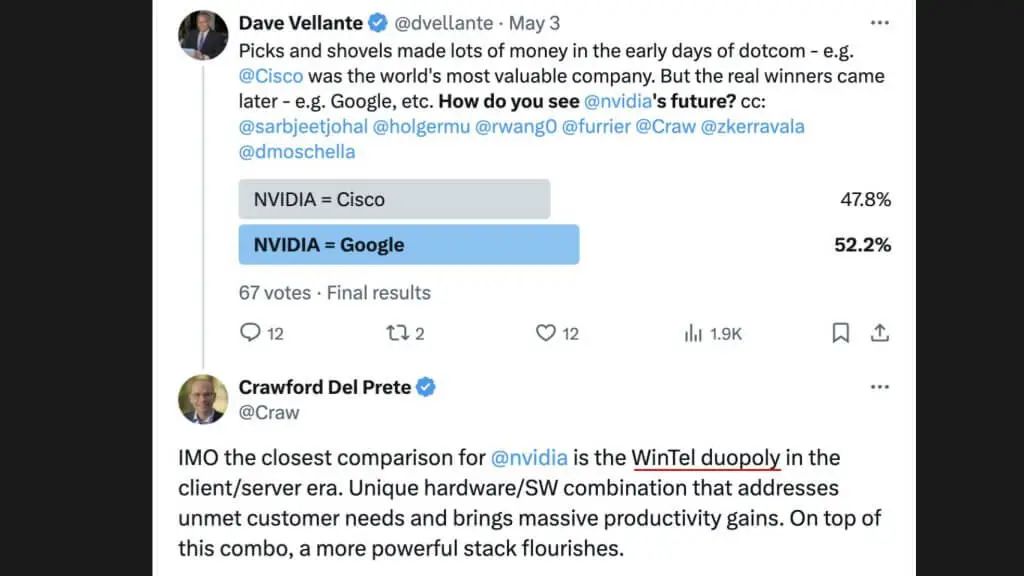Open view analytics bar chart icon
The width and height of the screenshot is (1024, 576).
click(693, 333)
